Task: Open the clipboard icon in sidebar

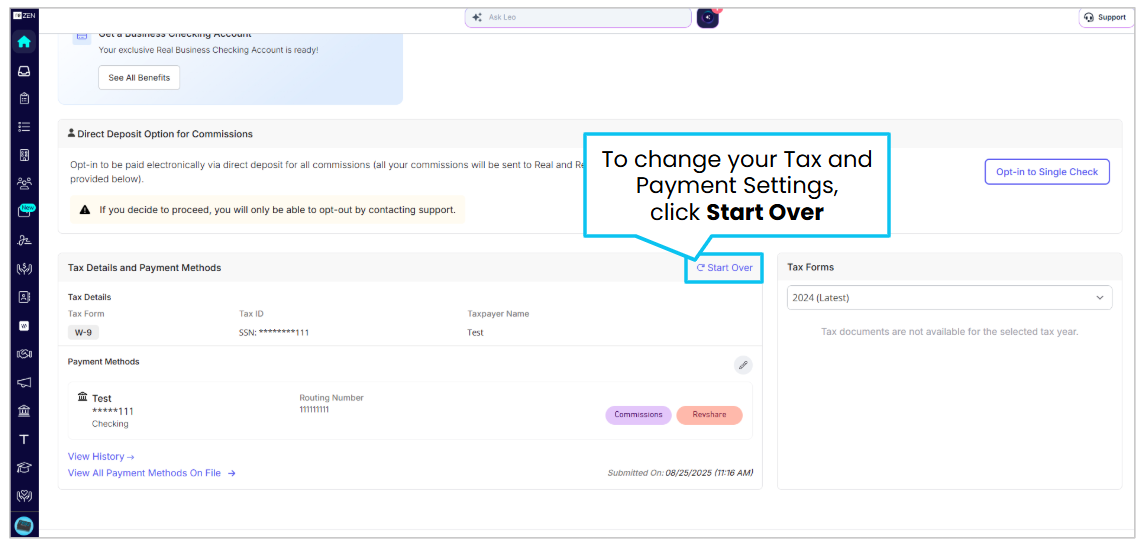Action: click(x=24, y=99)
